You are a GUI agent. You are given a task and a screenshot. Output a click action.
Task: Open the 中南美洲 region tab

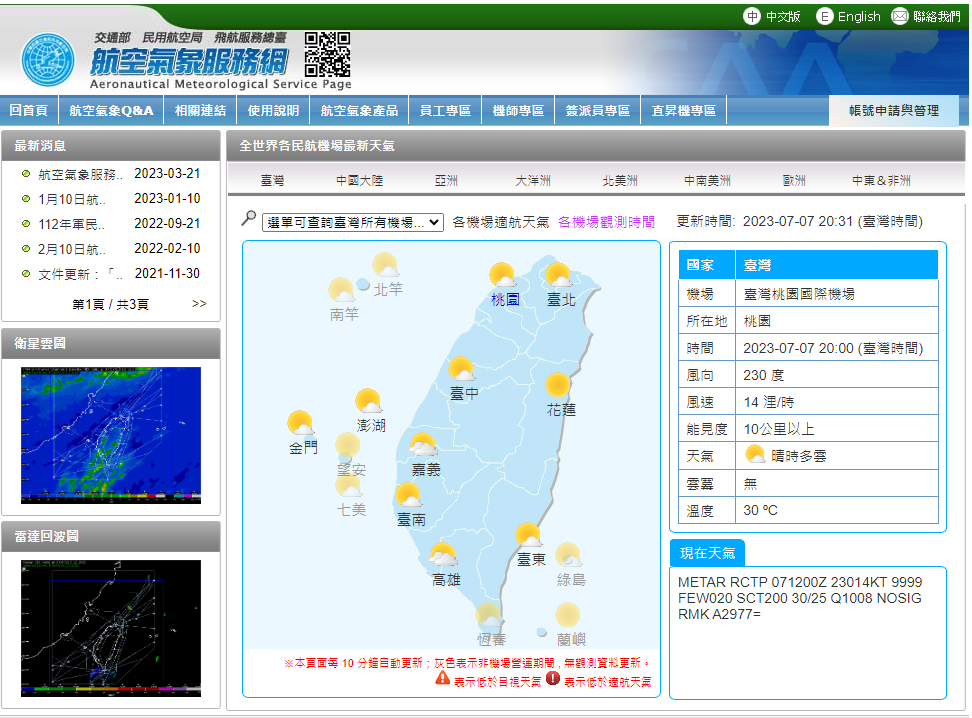pos(707,180)
